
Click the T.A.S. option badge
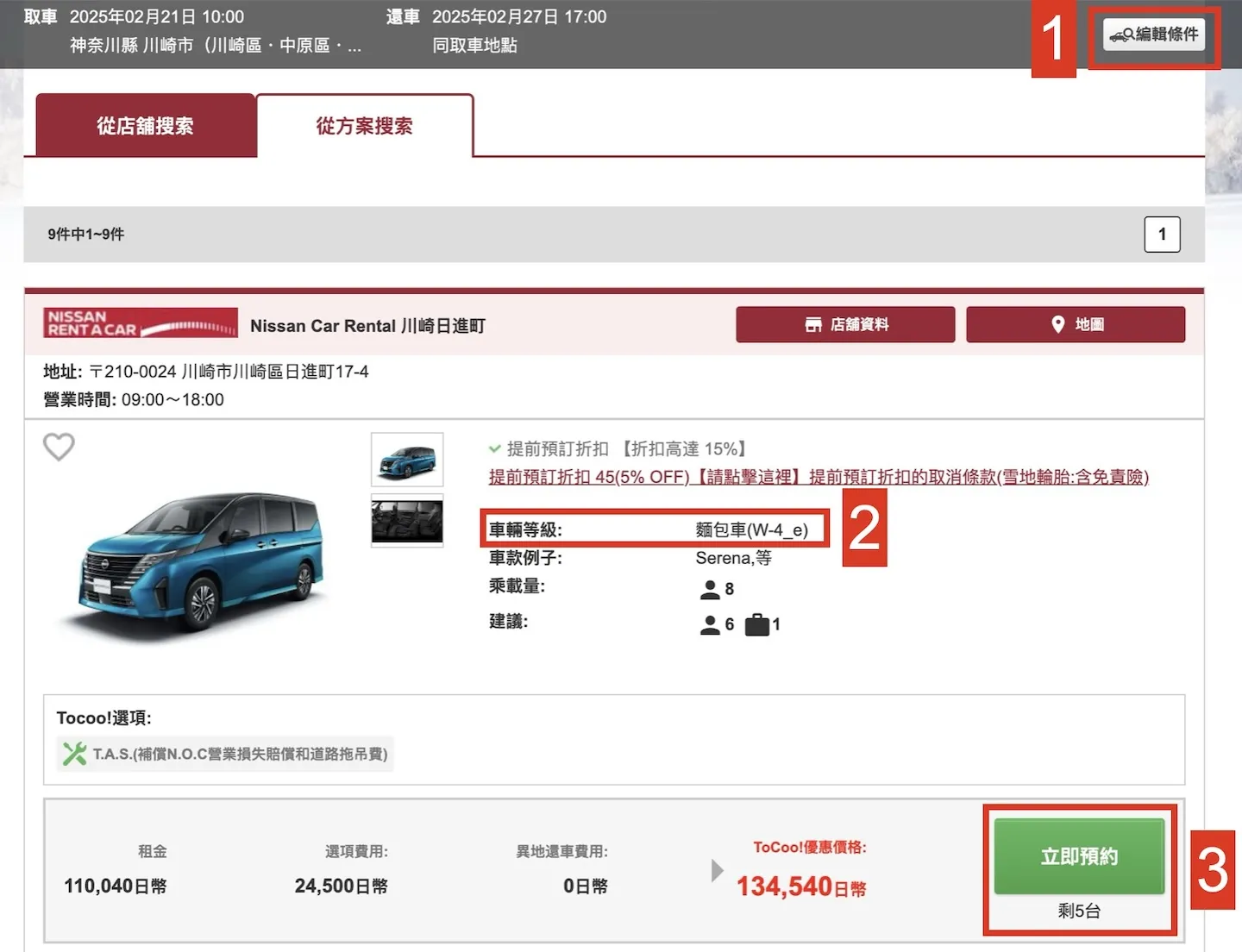225,754
